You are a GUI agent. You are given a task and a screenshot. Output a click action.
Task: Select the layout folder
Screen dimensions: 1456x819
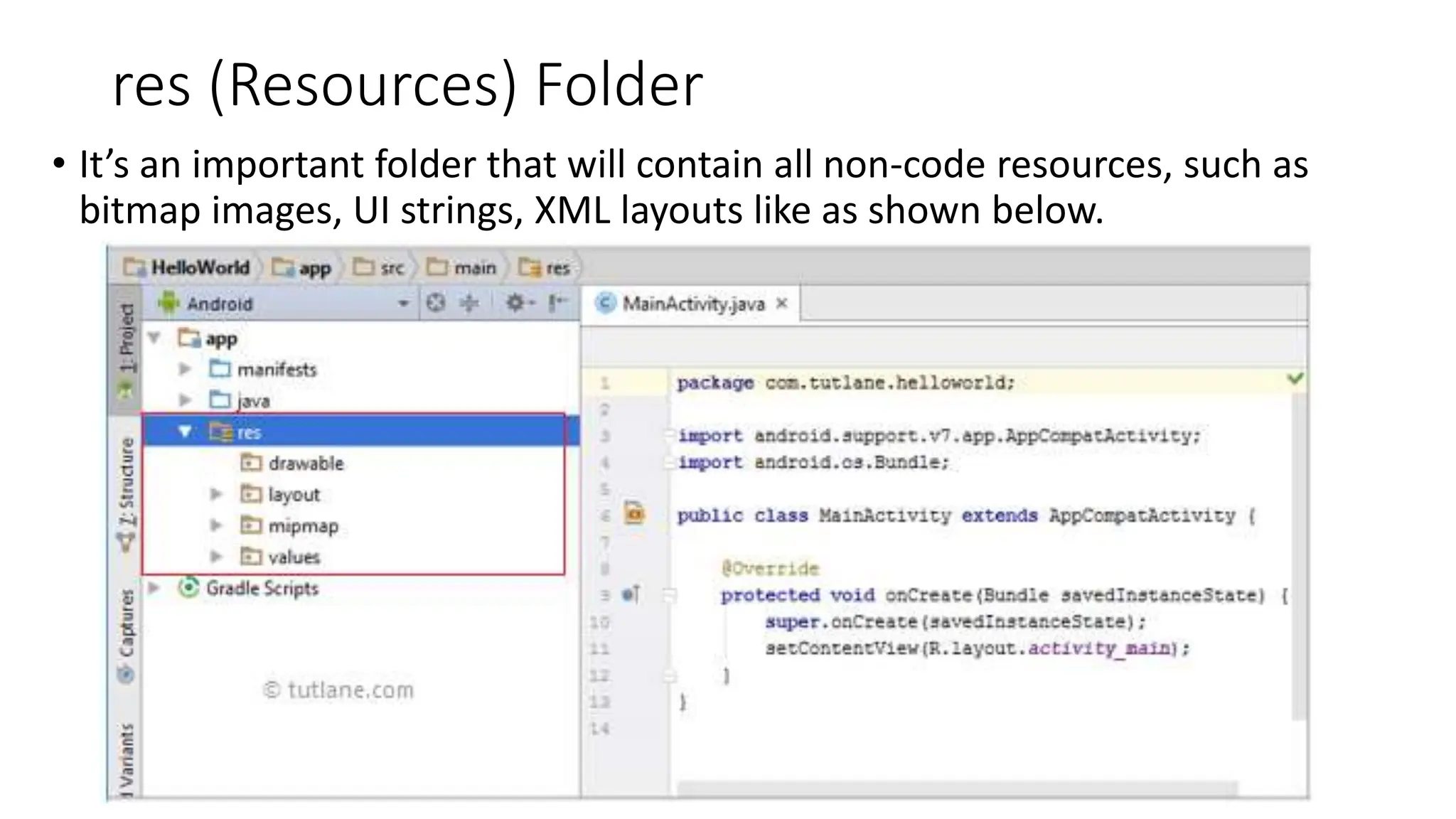coord(280,494)
